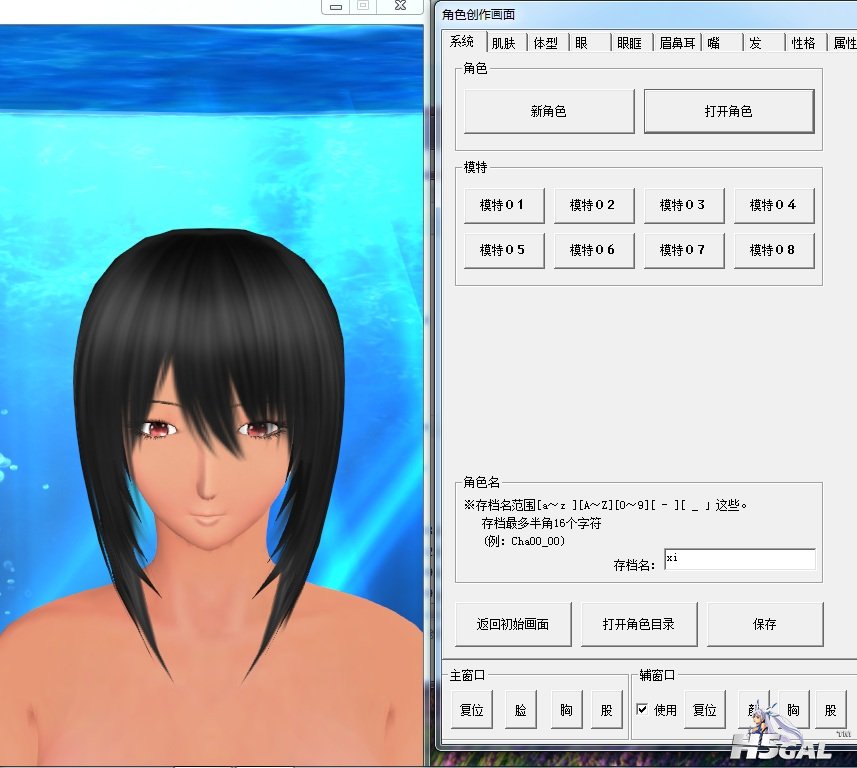Open the 发 hair tab
The height and width of the screenshot is (768, 857).
point(756,43)
